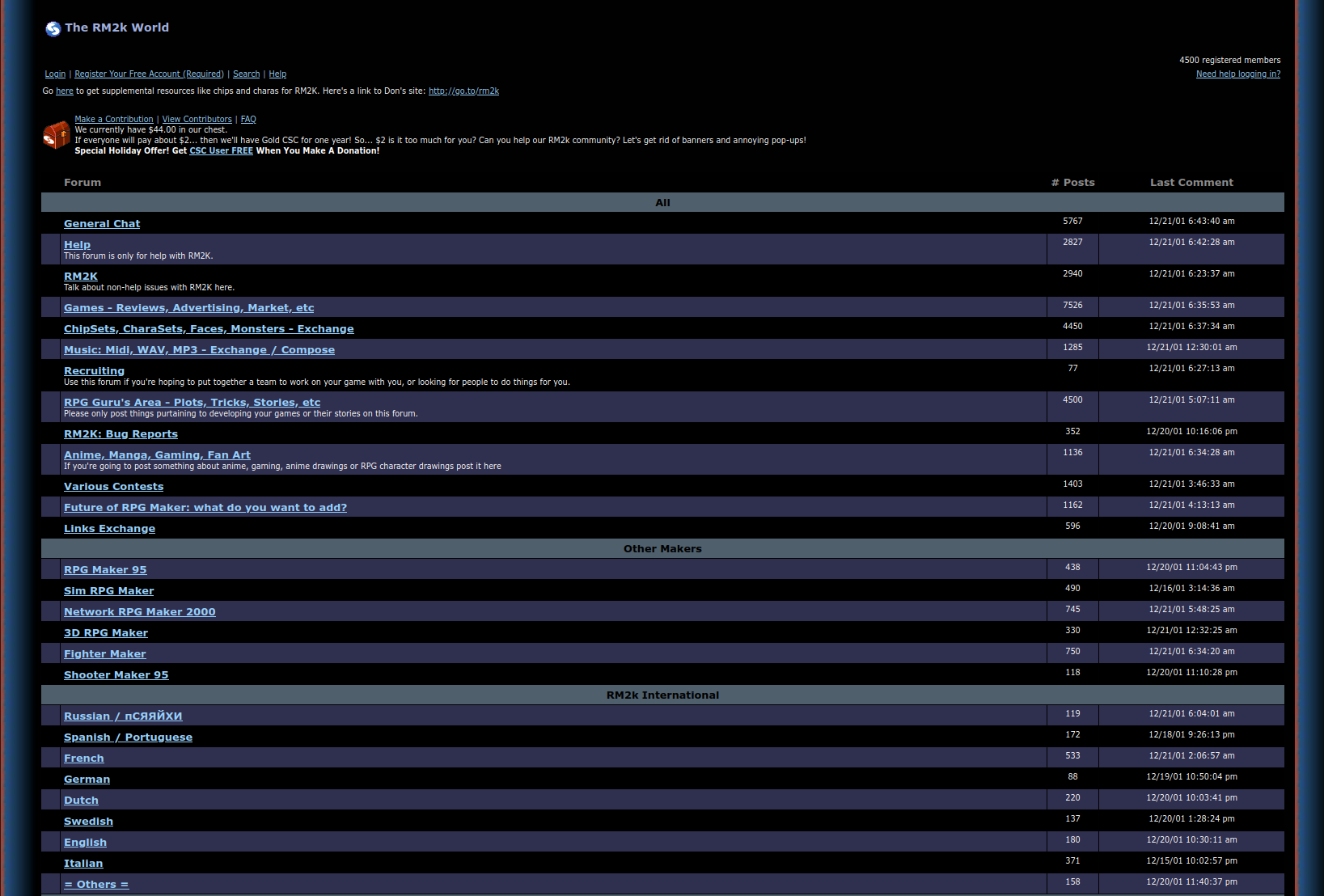
Task: Click Register Your Free Account link
Action: pos(149,74)
